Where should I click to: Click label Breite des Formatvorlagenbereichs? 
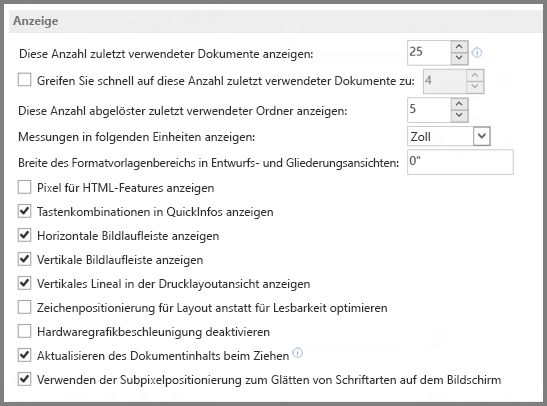pyautogui.click(x=208, y=163)
